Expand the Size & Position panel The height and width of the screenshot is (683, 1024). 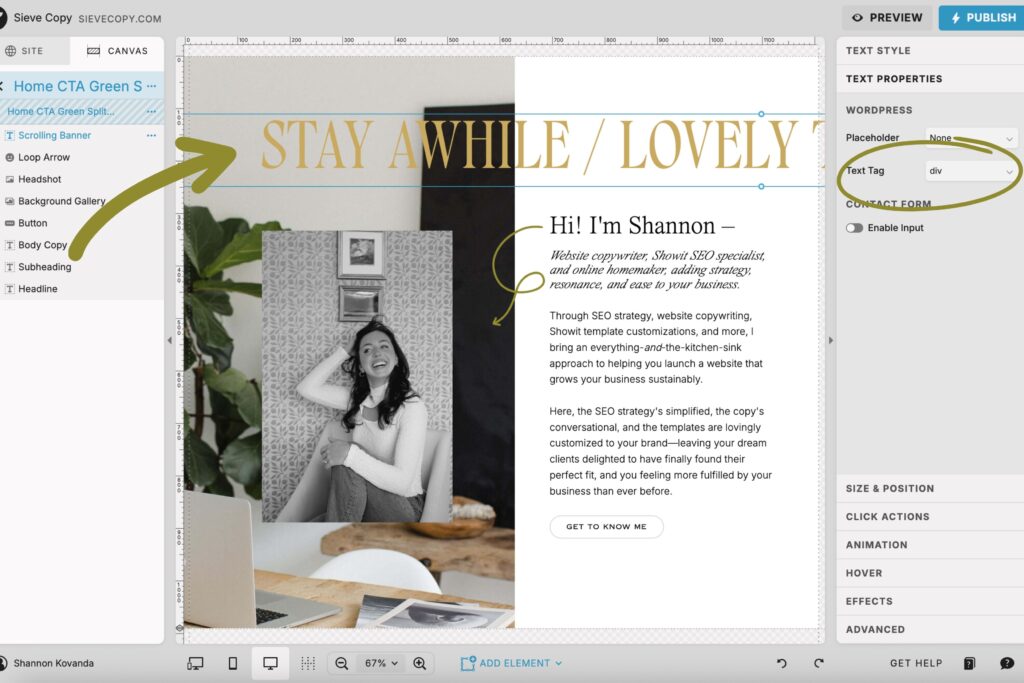pos(889,489)
